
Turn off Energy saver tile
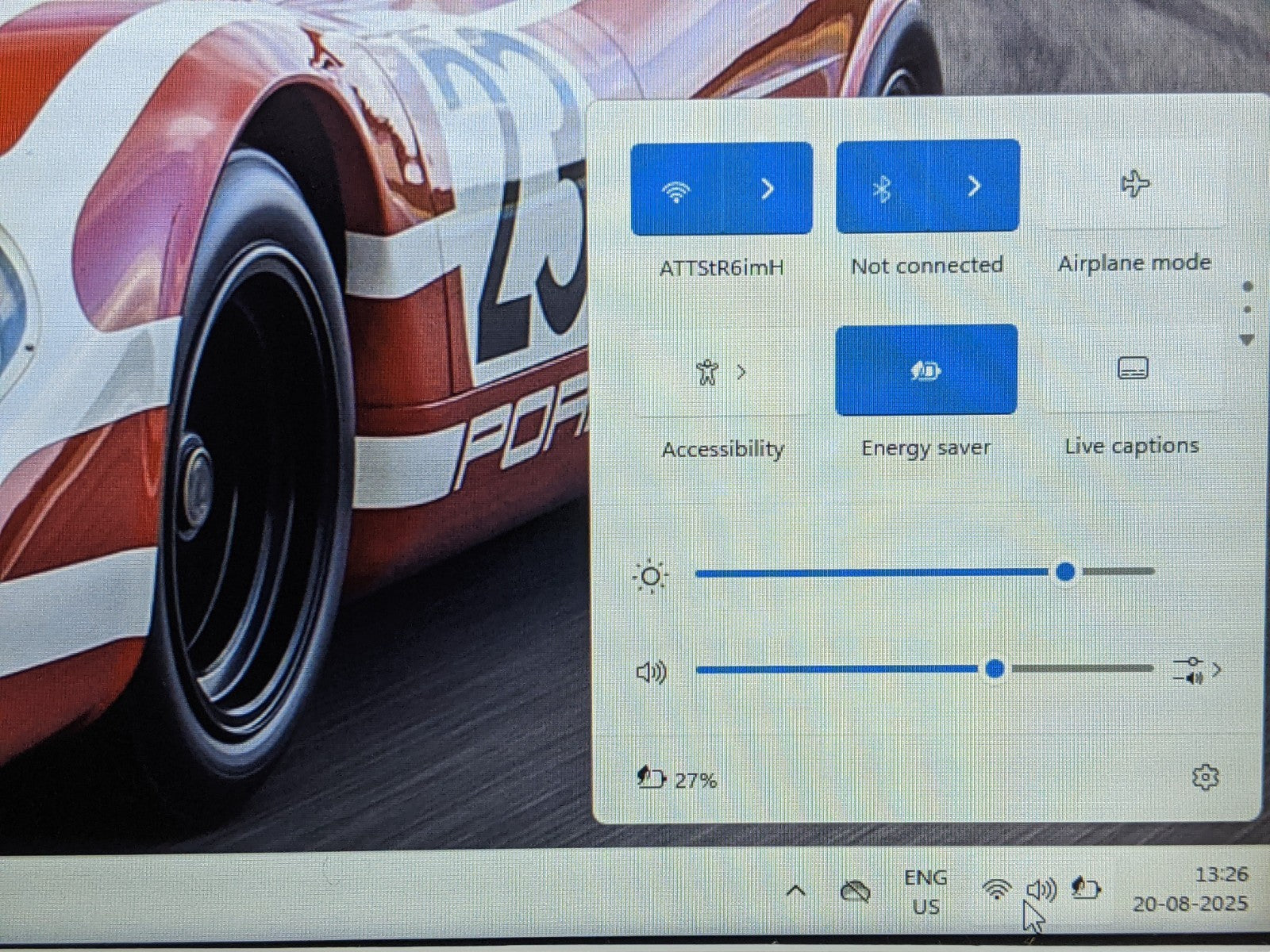point(926,370)
